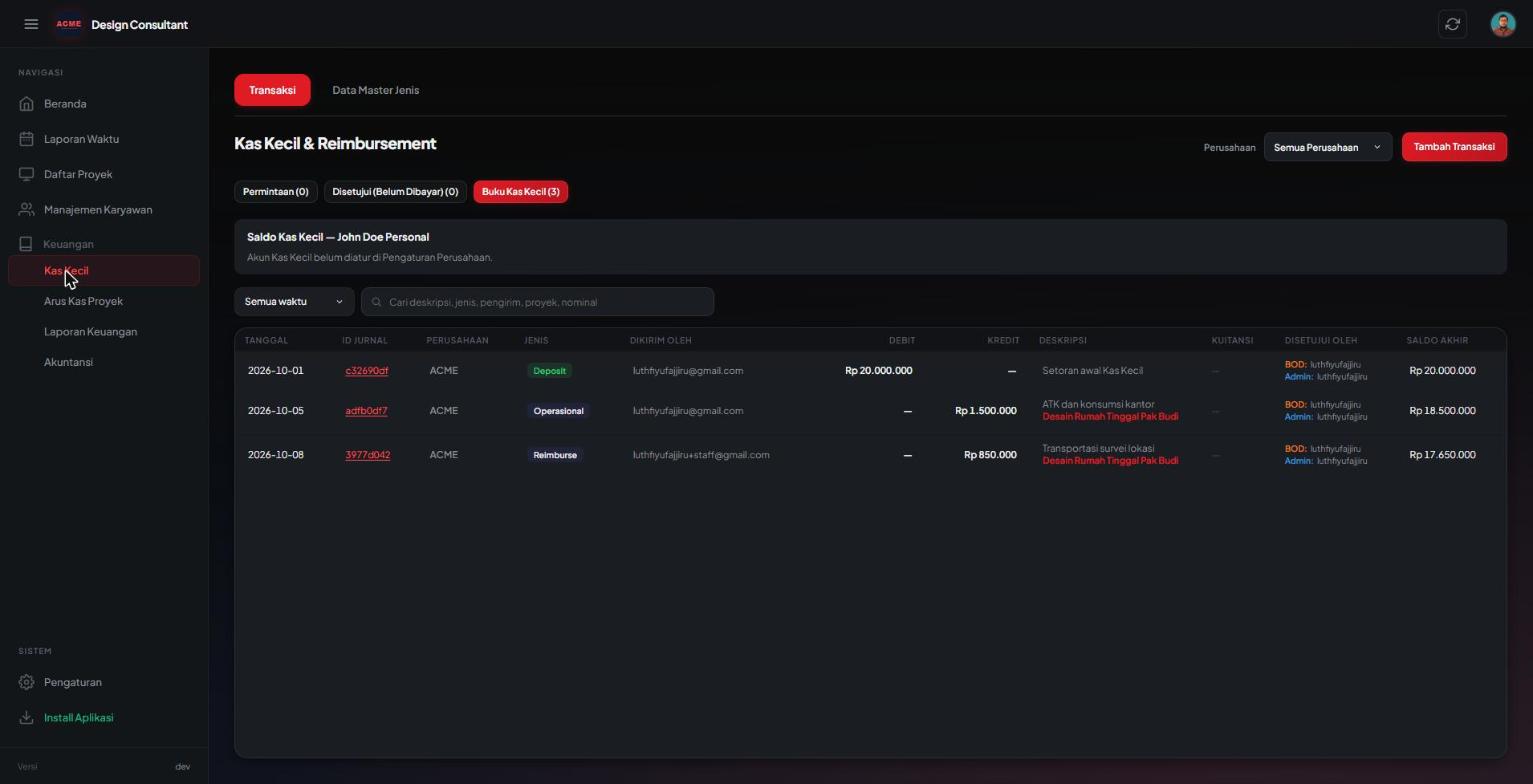Click the Install Aplikasi download icon
Image resolution: width=1533 pixels, height=784 pixels.
26,718
